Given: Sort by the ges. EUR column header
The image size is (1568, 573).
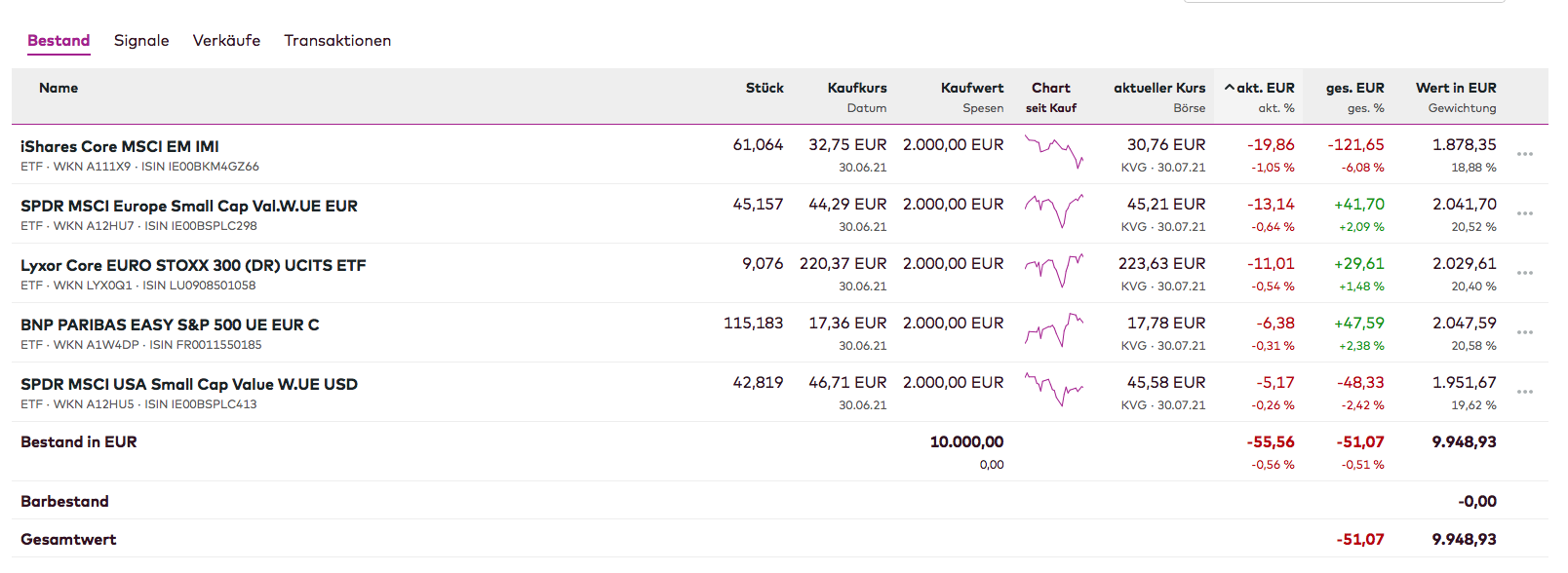Looking at the screenshot, I should click(1354, 88).
